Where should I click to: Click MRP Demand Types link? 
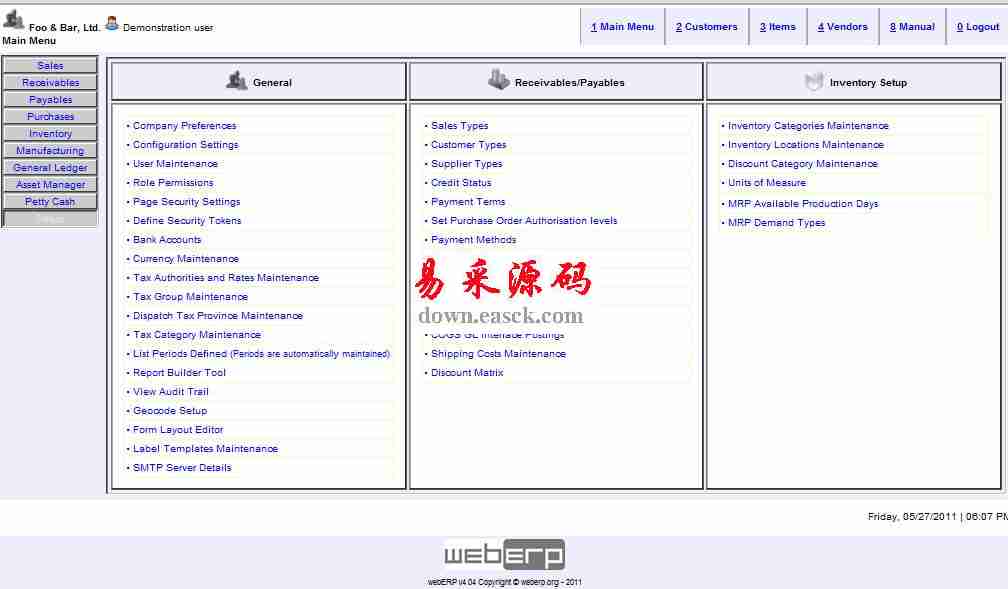(x=776, y=223)
